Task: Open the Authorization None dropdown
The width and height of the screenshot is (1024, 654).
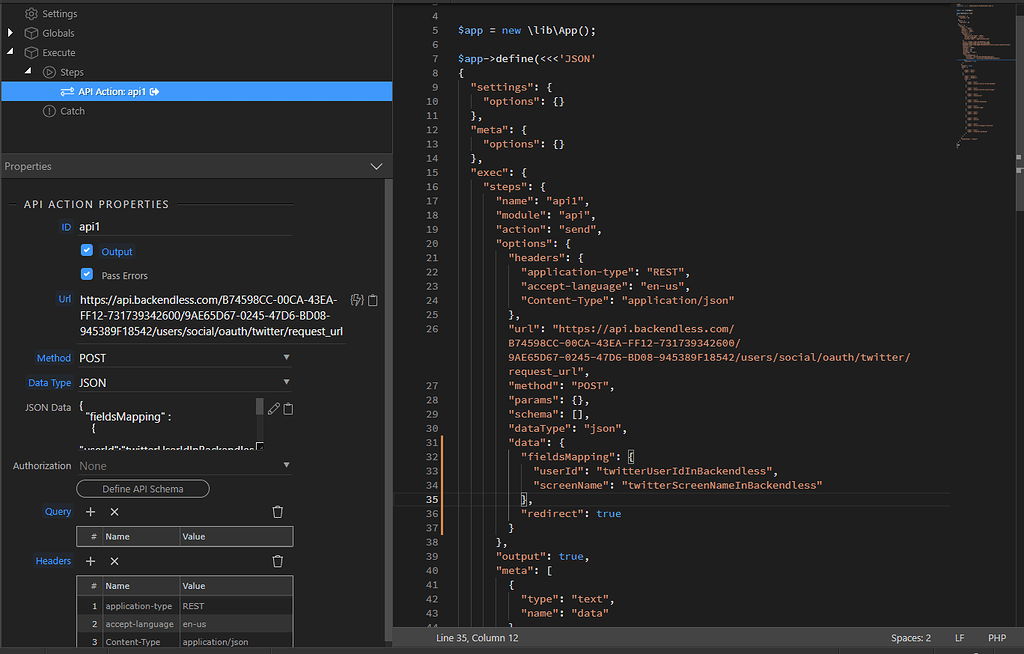Action: click(x=185, y=466)
